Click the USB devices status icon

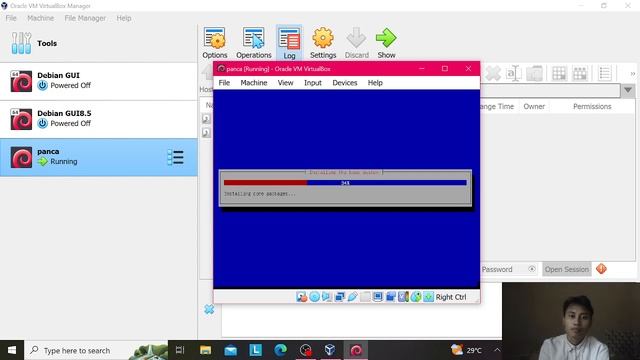click(x=352, y=297)
